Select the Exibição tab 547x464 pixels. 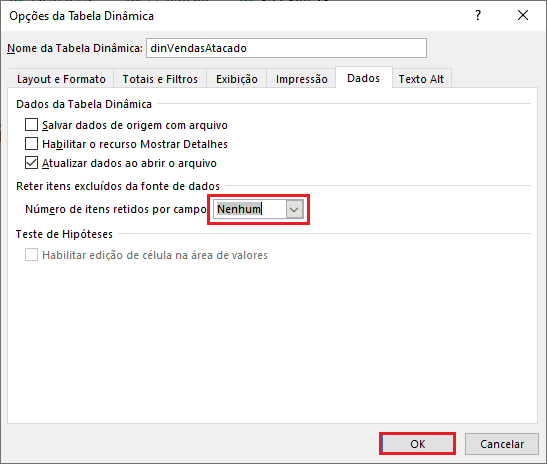pyautogui.click(x=237, y=79)
